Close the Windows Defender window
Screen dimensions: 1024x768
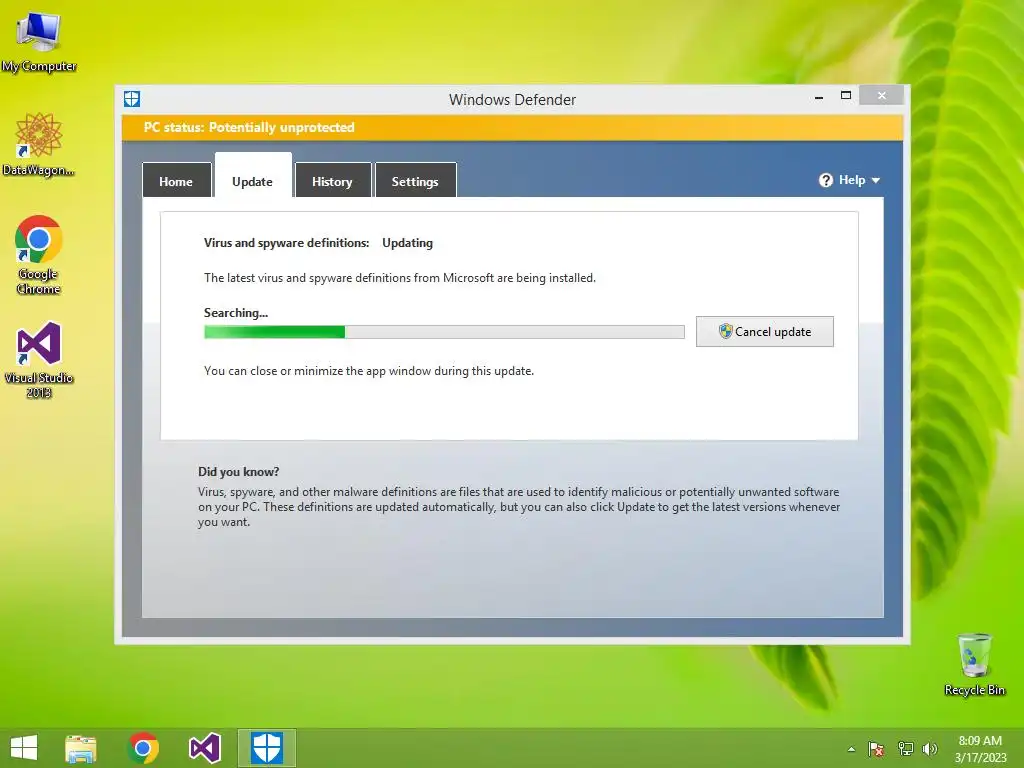(882, 96)
